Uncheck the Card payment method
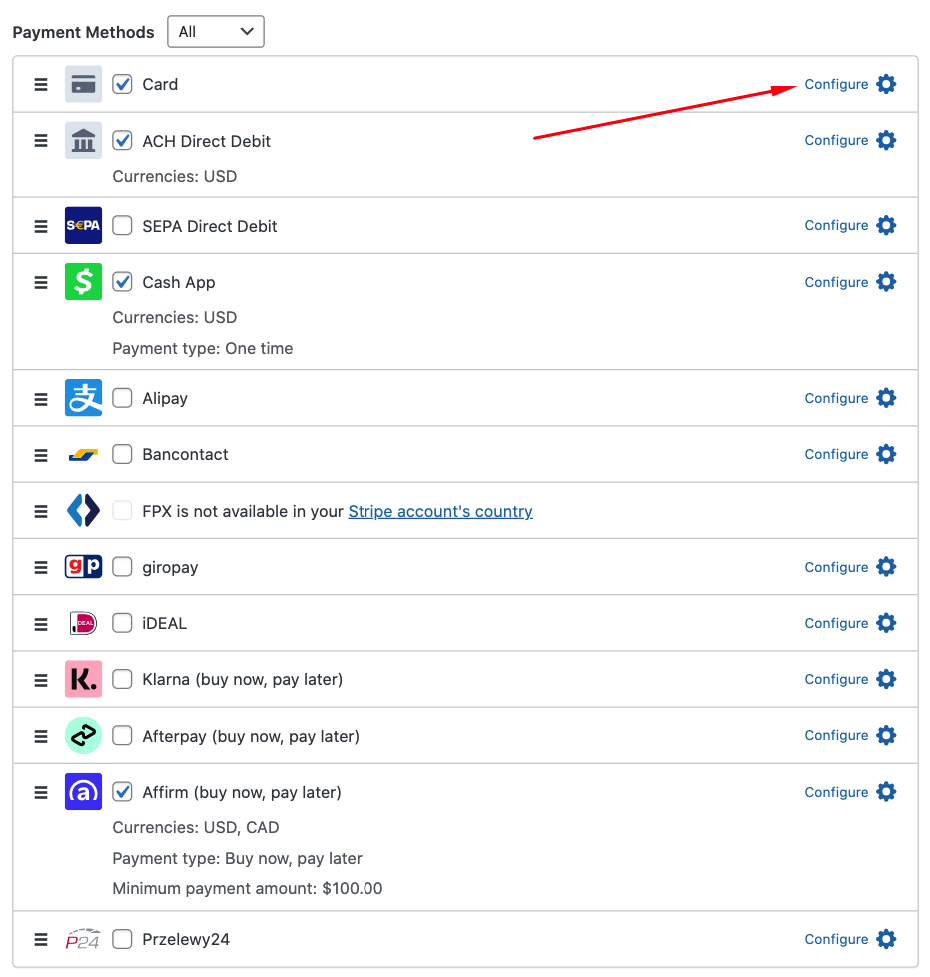The height and width of the screenshot is (977, 930). coord(122,84)
